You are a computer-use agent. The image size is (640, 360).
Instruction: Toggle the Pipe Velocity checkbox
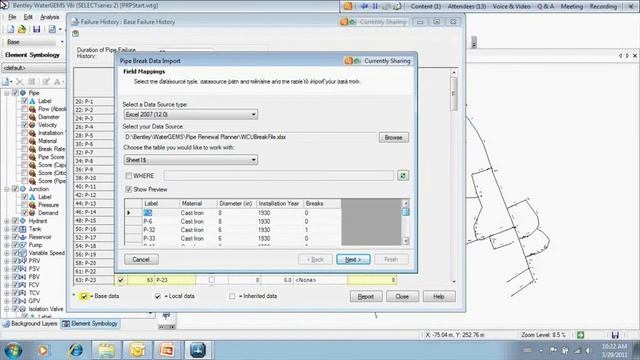click(24, 125)
